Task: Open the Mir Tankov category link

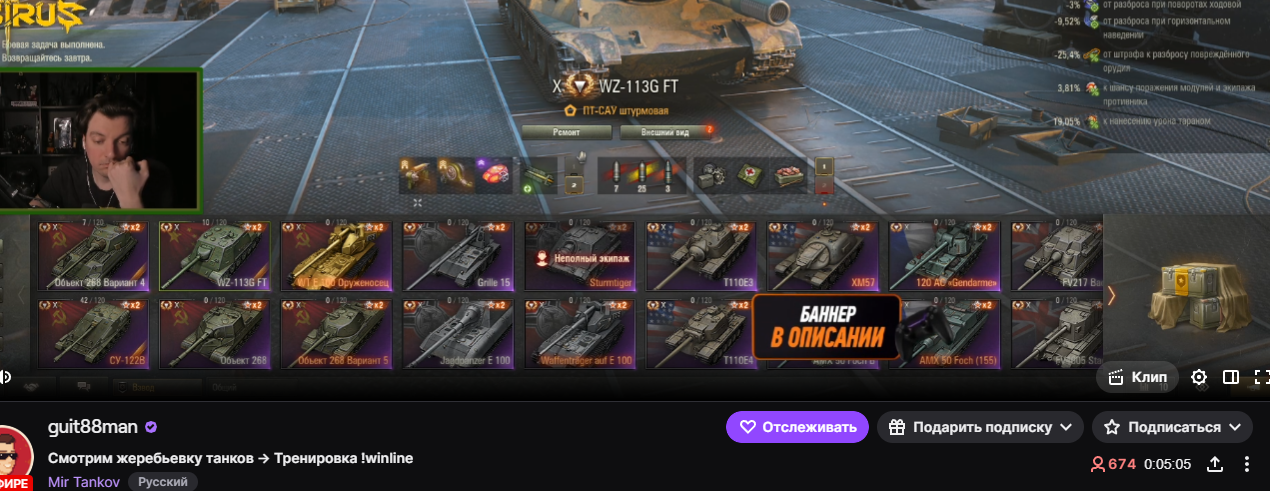Action: click(84, 482)
